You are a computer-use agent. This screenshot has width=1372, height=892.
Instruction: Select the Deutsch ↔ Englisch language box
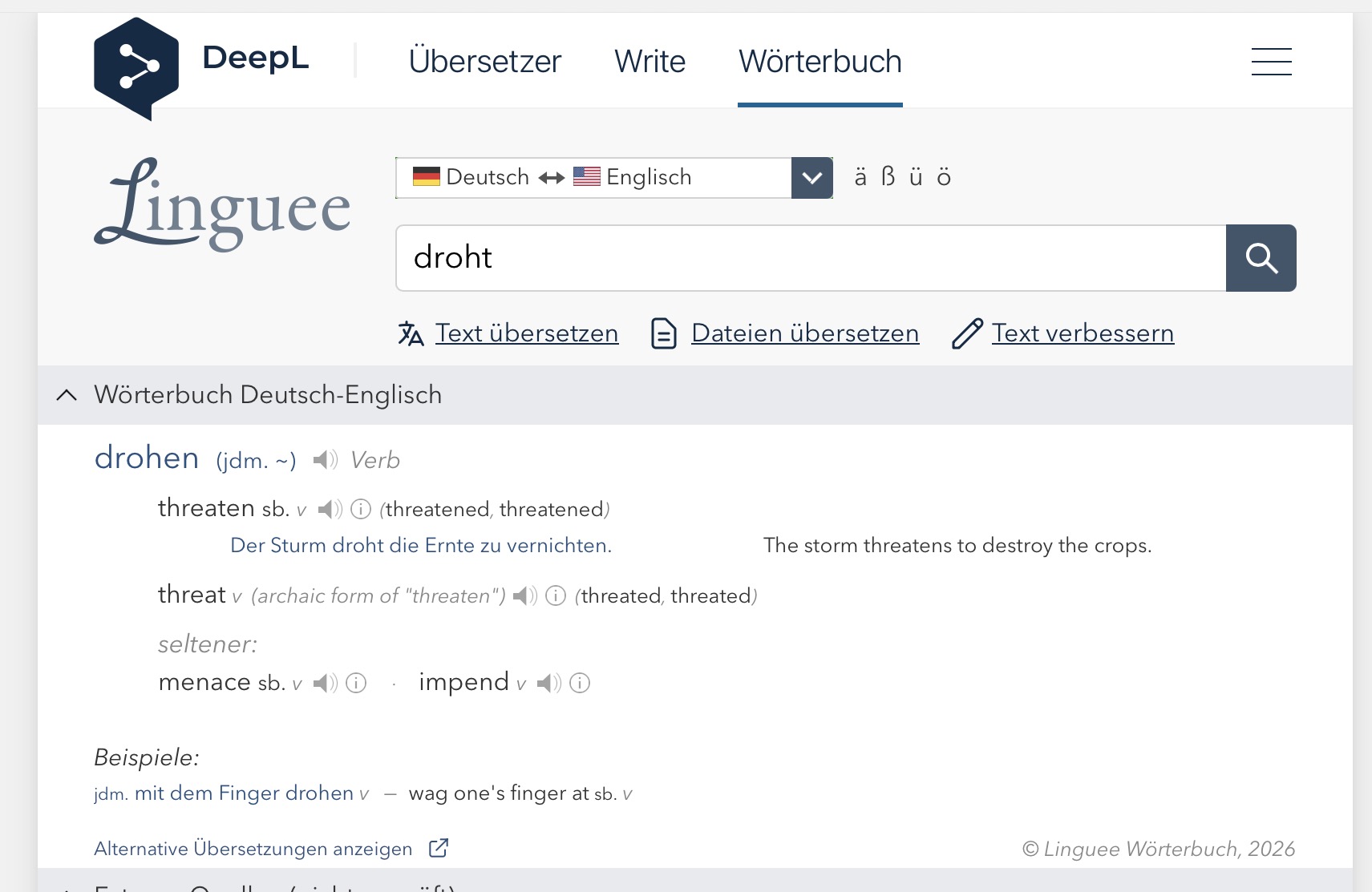(x=593, y=177)
